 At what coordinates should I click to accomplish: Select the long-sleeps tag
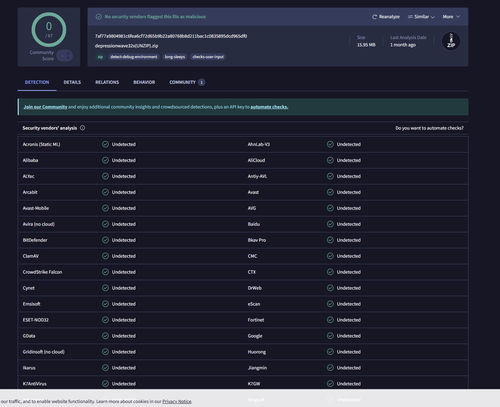[175, 57]
